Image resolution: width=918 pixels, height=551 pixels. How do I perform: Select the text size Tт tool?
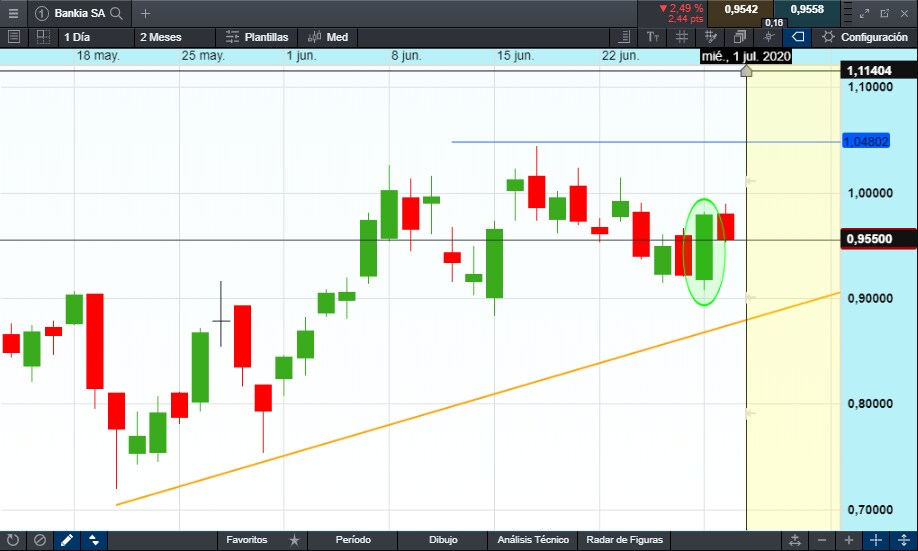point(653,37)
